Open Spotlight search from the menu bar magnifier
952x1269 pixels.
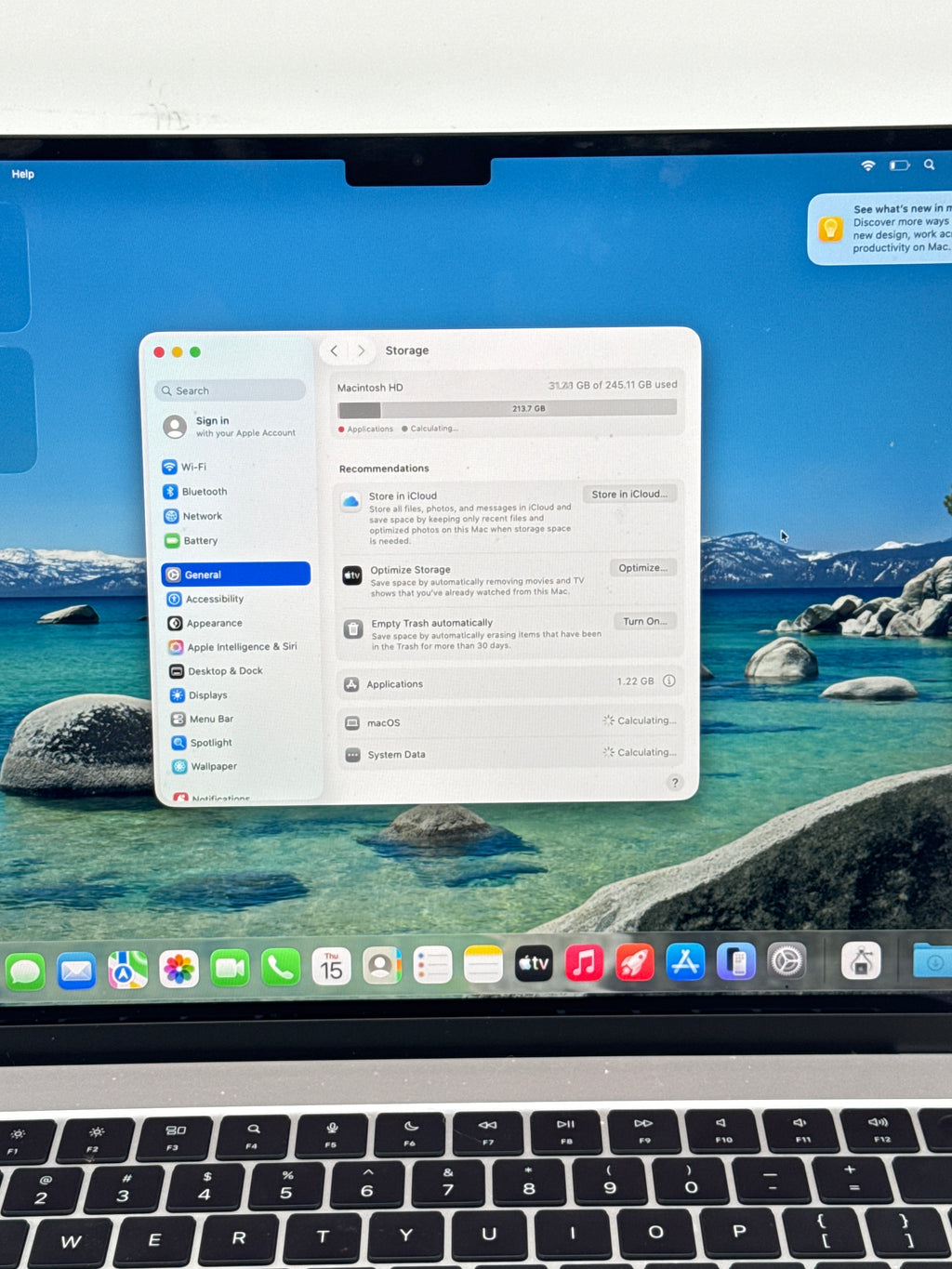[x=929, y=165]
